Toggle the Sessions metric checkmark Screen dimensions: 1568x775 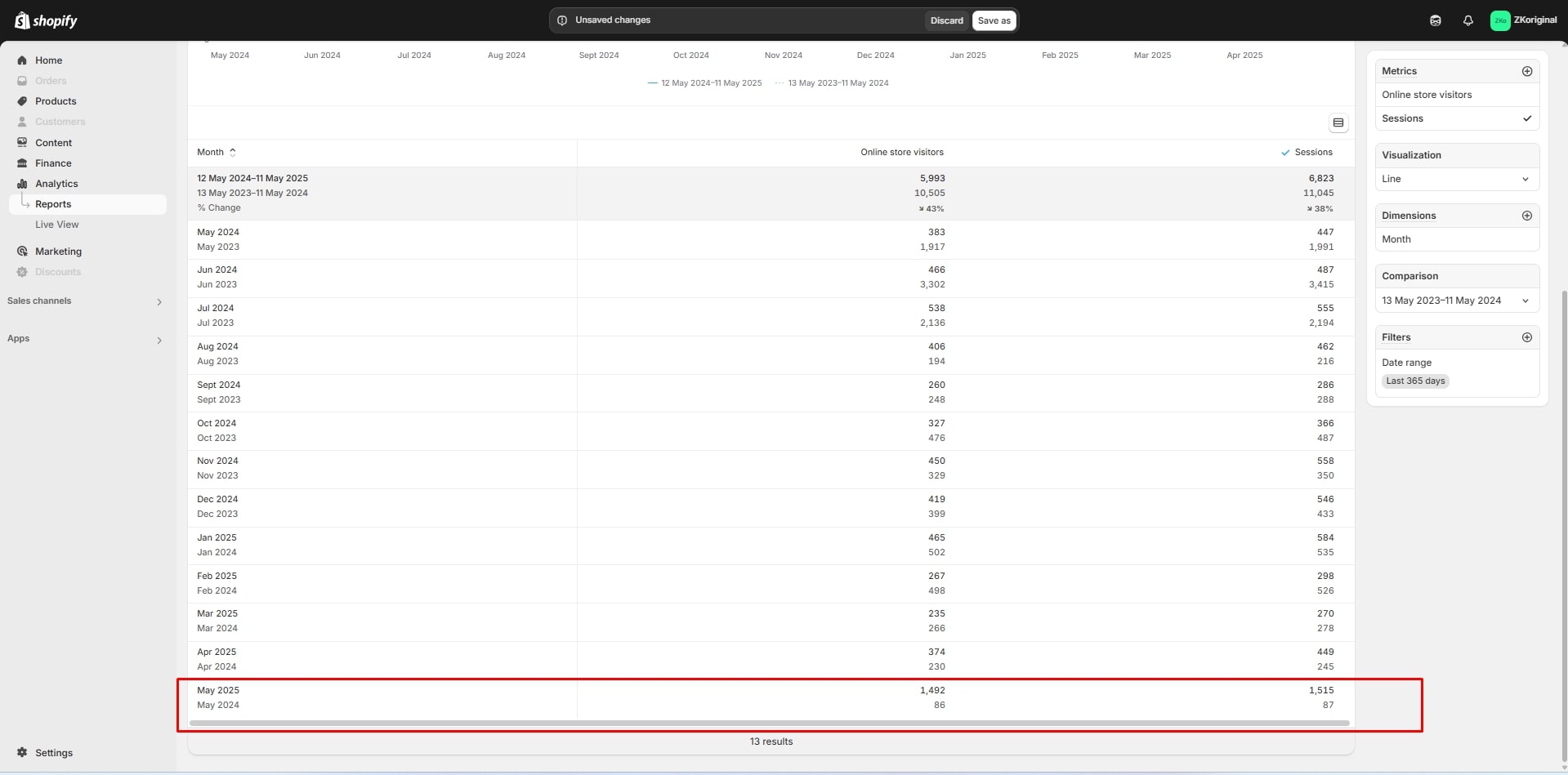(1526, 118)
